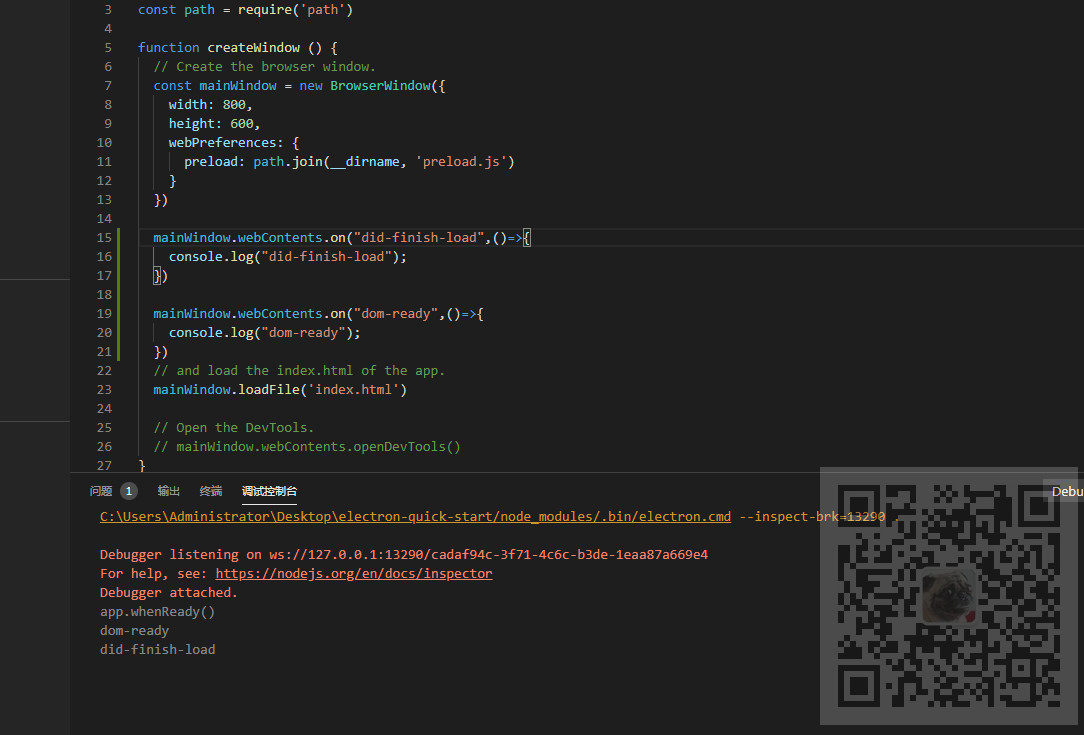The height and width of the screenshot is (735, 1084).
Task: Click the problems count badge showing 1
Action: [128, 491]
